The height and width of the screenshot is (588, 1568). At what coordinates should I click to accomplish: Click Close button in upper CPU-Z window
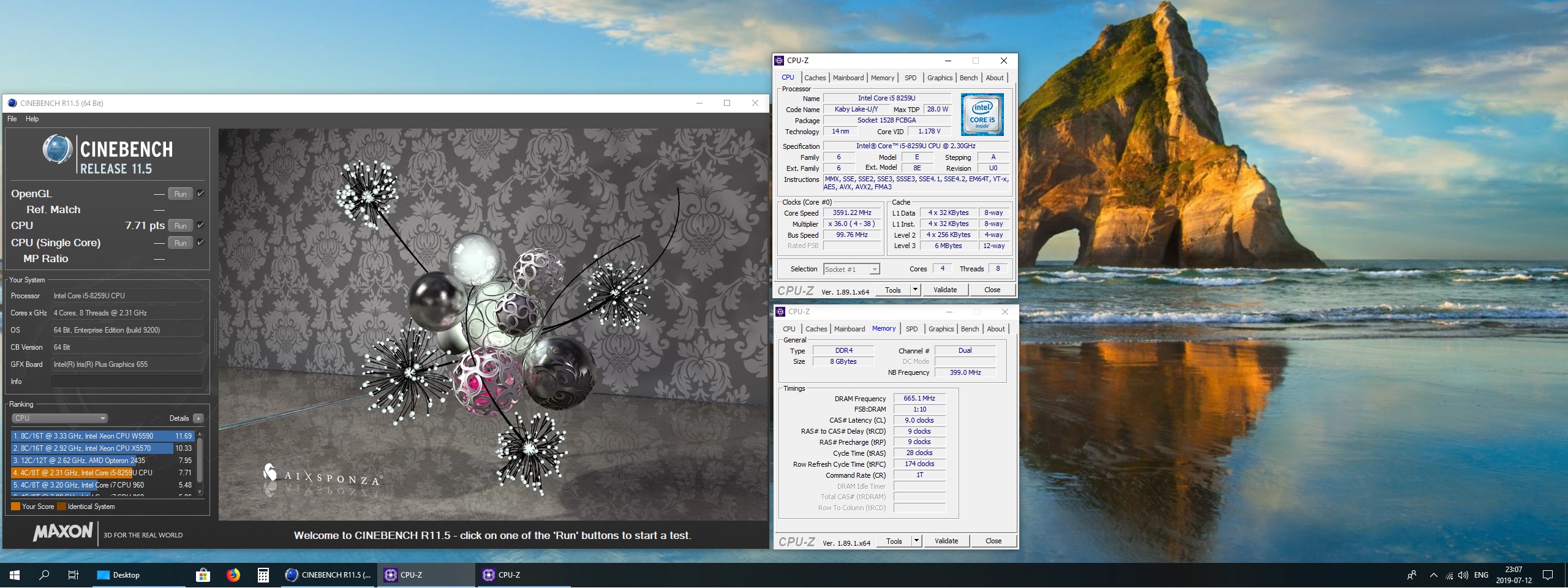coord(992,290)
